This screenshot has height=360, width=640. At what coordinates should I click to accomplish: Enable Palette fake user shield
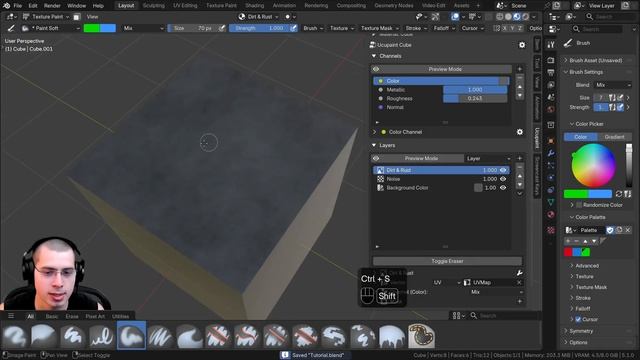[610, 230]
